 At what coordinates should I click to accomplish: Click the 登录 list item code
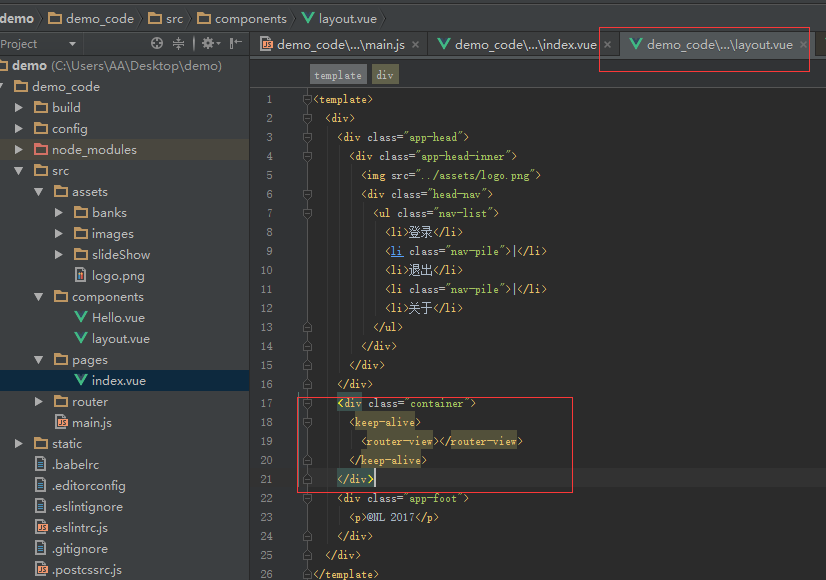[x=424, y=232]
